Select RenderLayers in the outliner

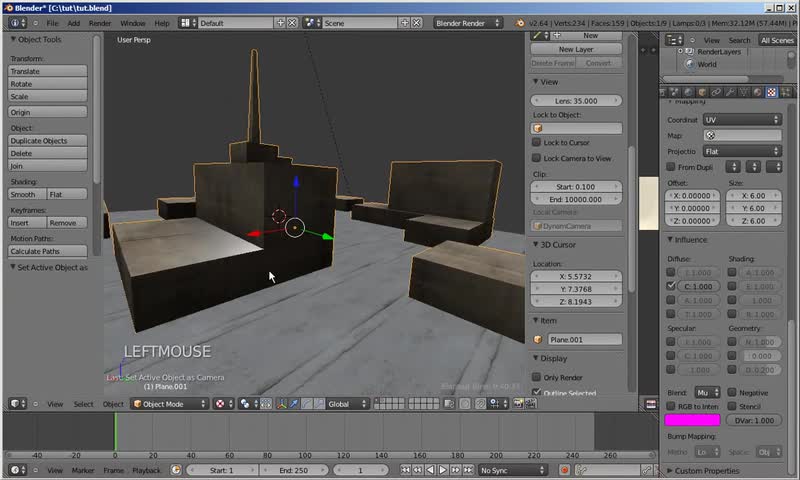click(x=718, y=52)
